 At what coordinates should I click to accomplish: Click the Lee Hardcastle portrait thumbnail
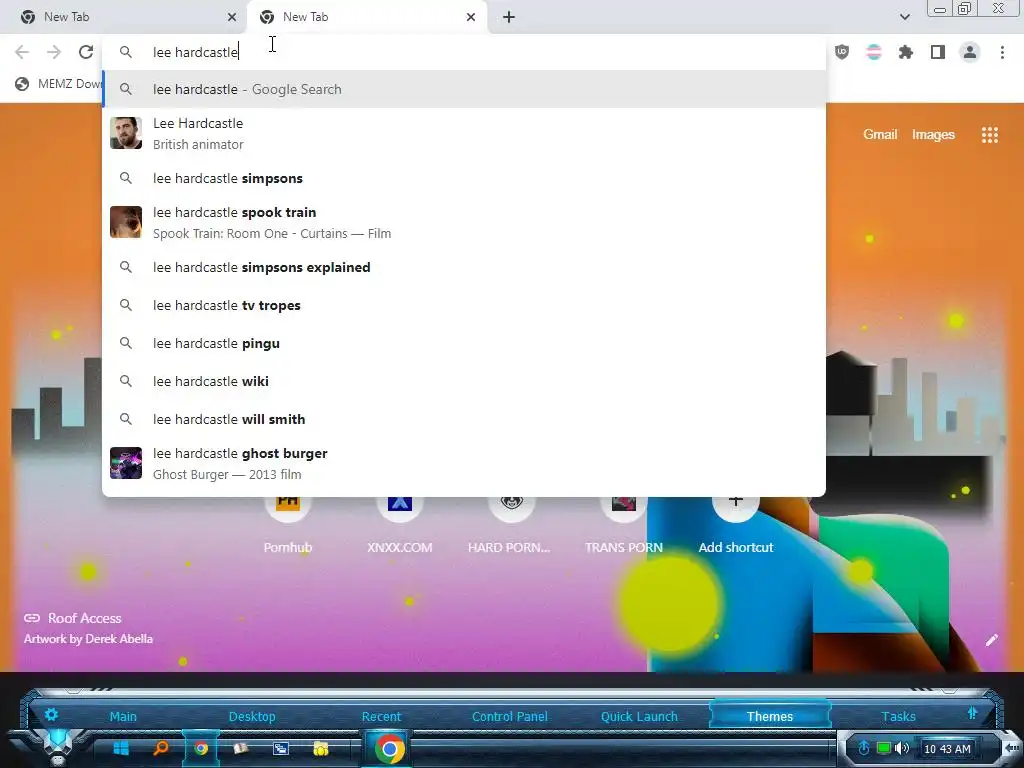pyautogui.click(x=126, y=133)
